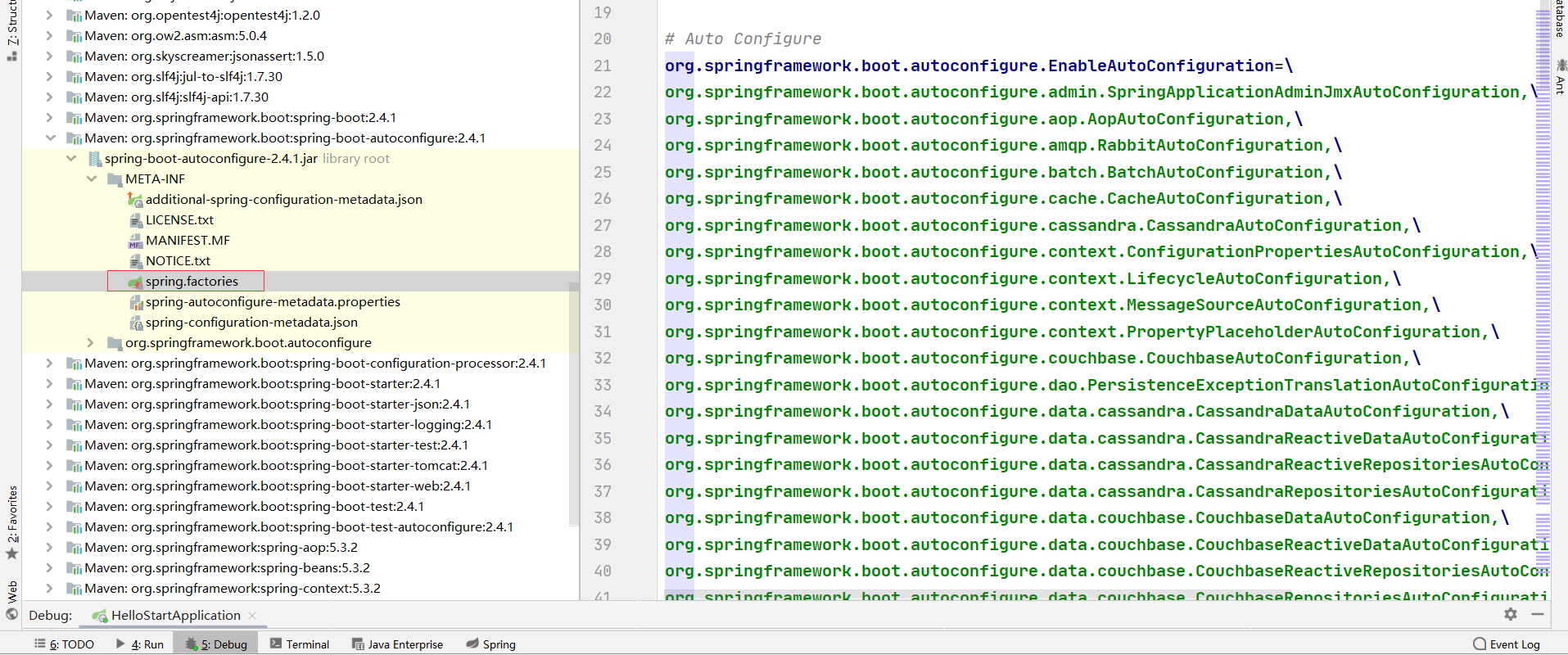Select spring-autoconfigure-metadata.properties
The height and width of the screenshot is (655, 1568).
point(273,302)
